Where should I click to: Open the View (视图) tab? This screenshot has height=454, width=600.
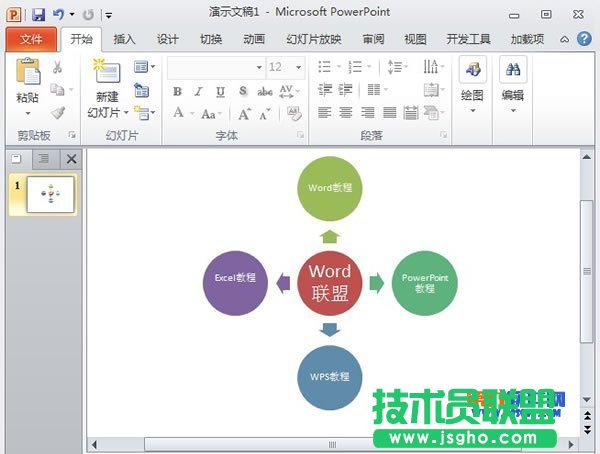(416, 39)
